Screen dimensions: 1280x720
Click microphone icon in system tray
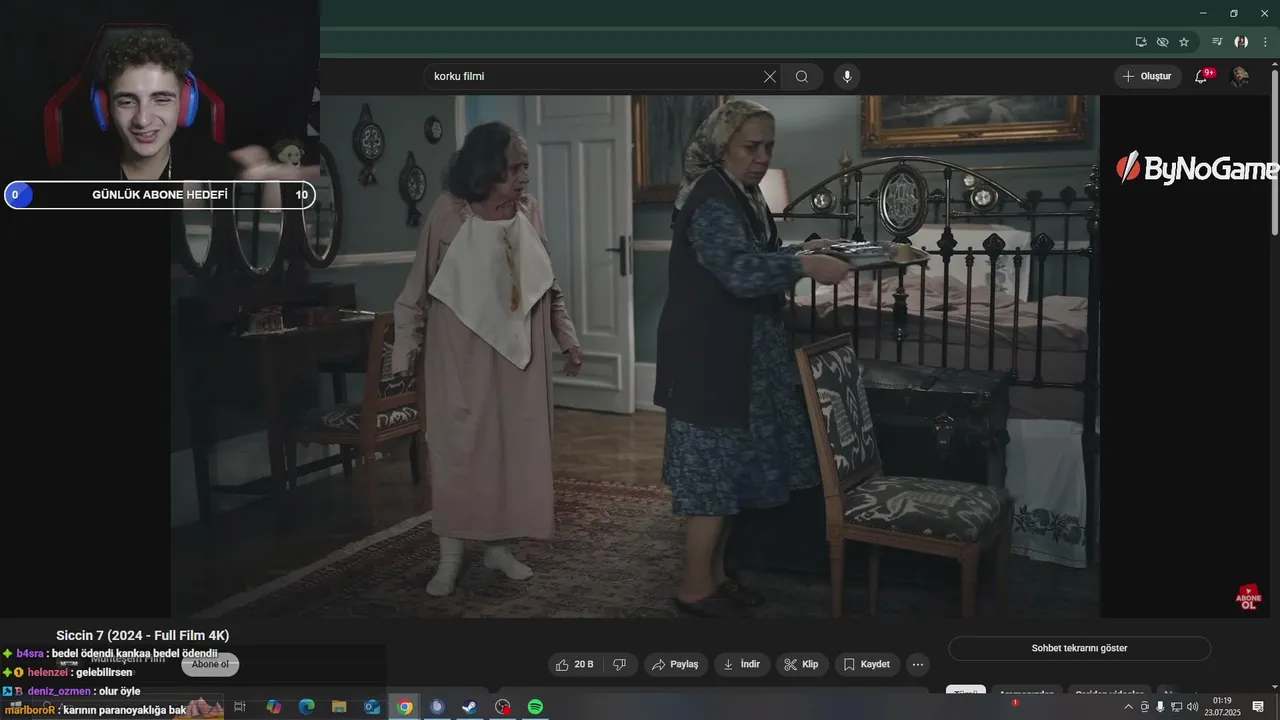click(x=1160, y=707)
